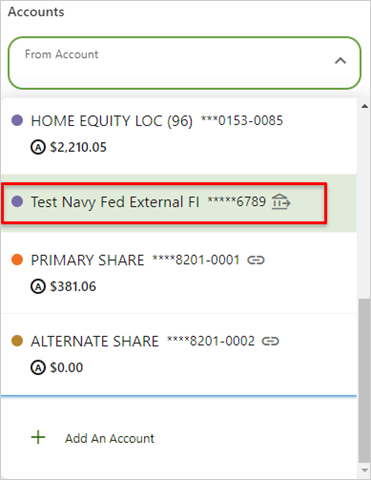Click orange dot beside PRIMARY SHARE

(17, 260)
